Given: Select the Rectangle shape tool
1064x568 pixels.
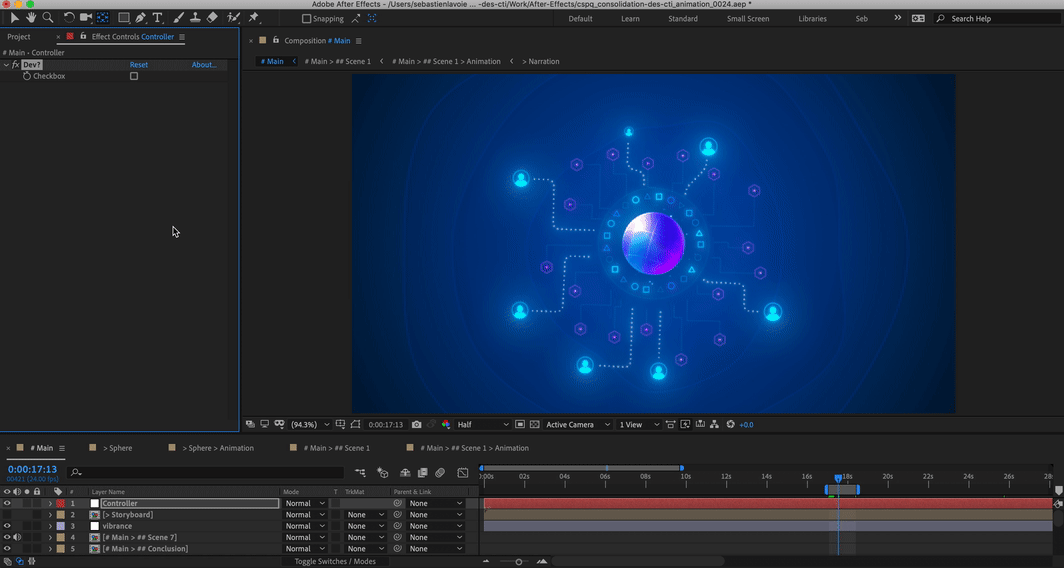Looking at the screenshot, I should coord(124,18).
